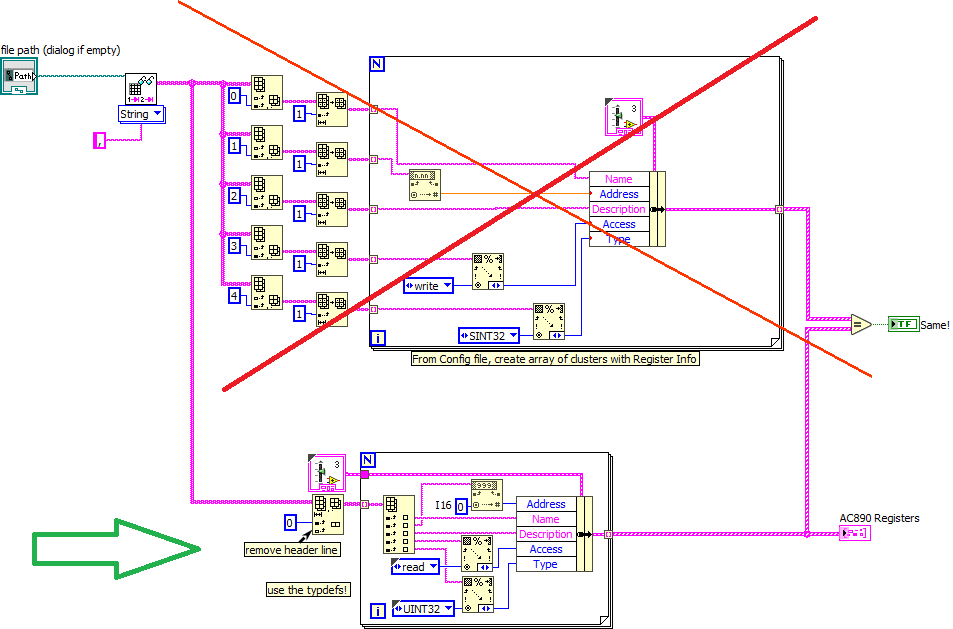Click the 'file path (dialog if empty)' label
Viewport: 953px width, 629px height.
(x=61, y=50)
